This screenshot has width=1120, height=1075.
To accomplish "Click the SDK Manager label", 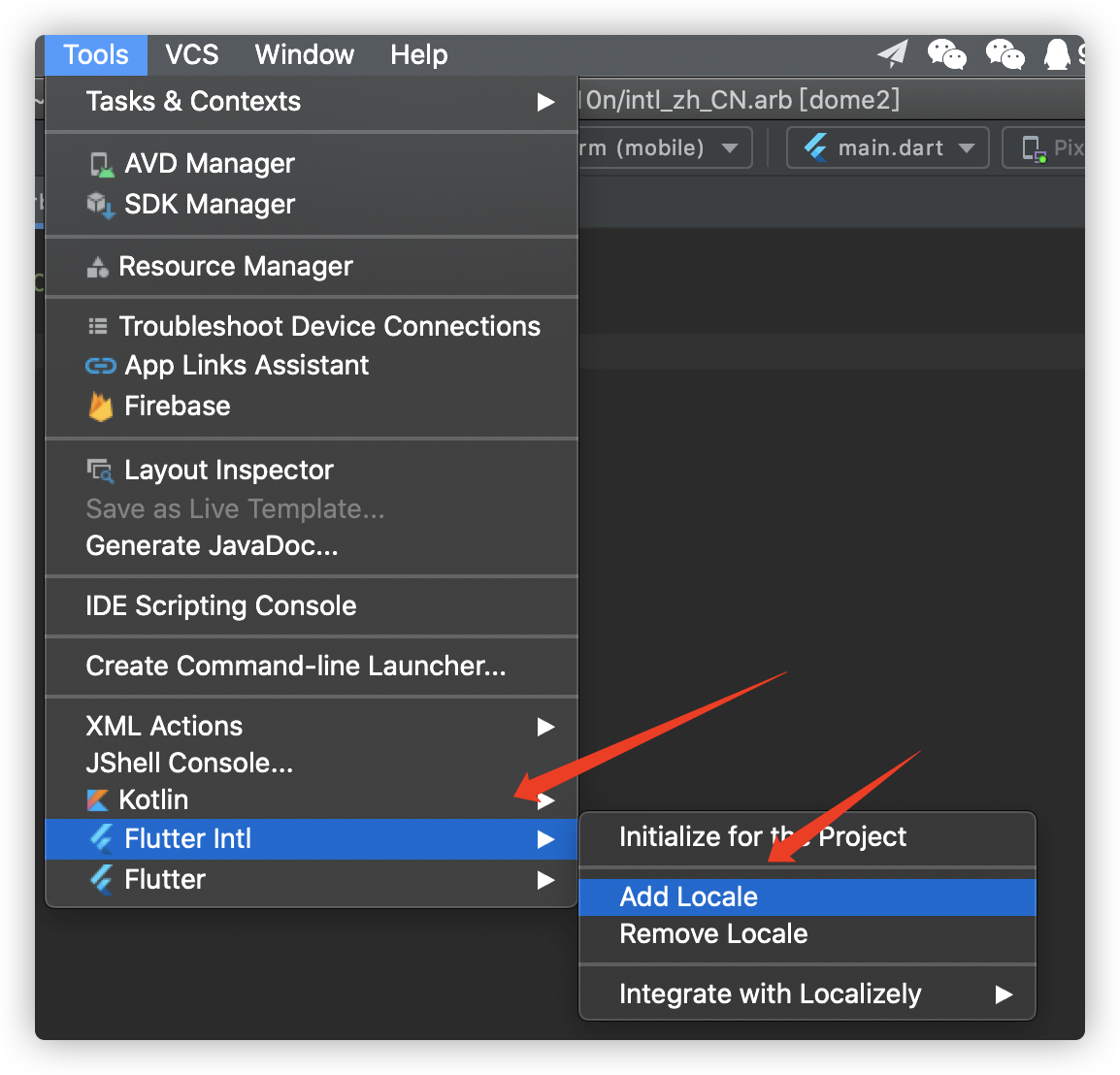I will pyautogui.click(x=210, y=205).
